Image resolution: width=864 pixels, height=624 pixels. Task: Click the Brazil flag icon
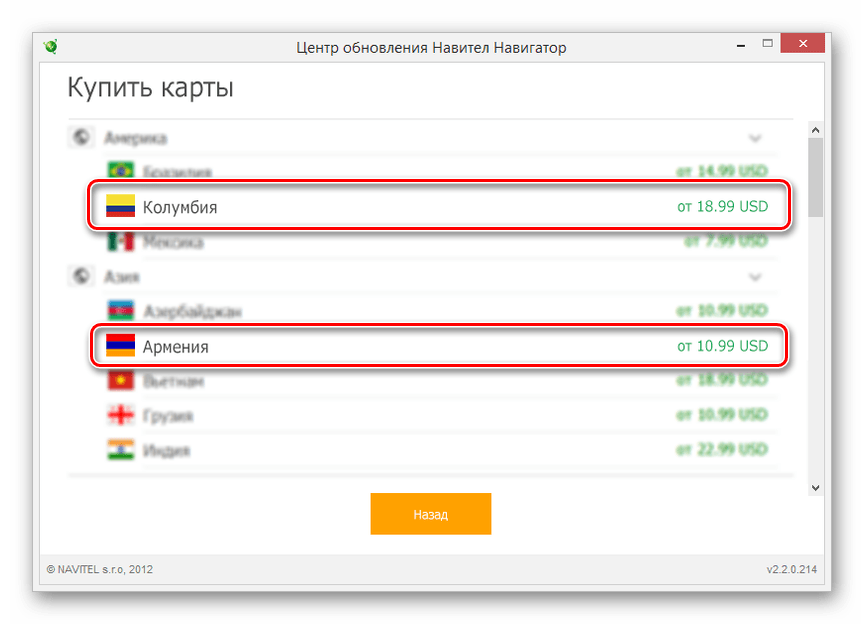121,170
